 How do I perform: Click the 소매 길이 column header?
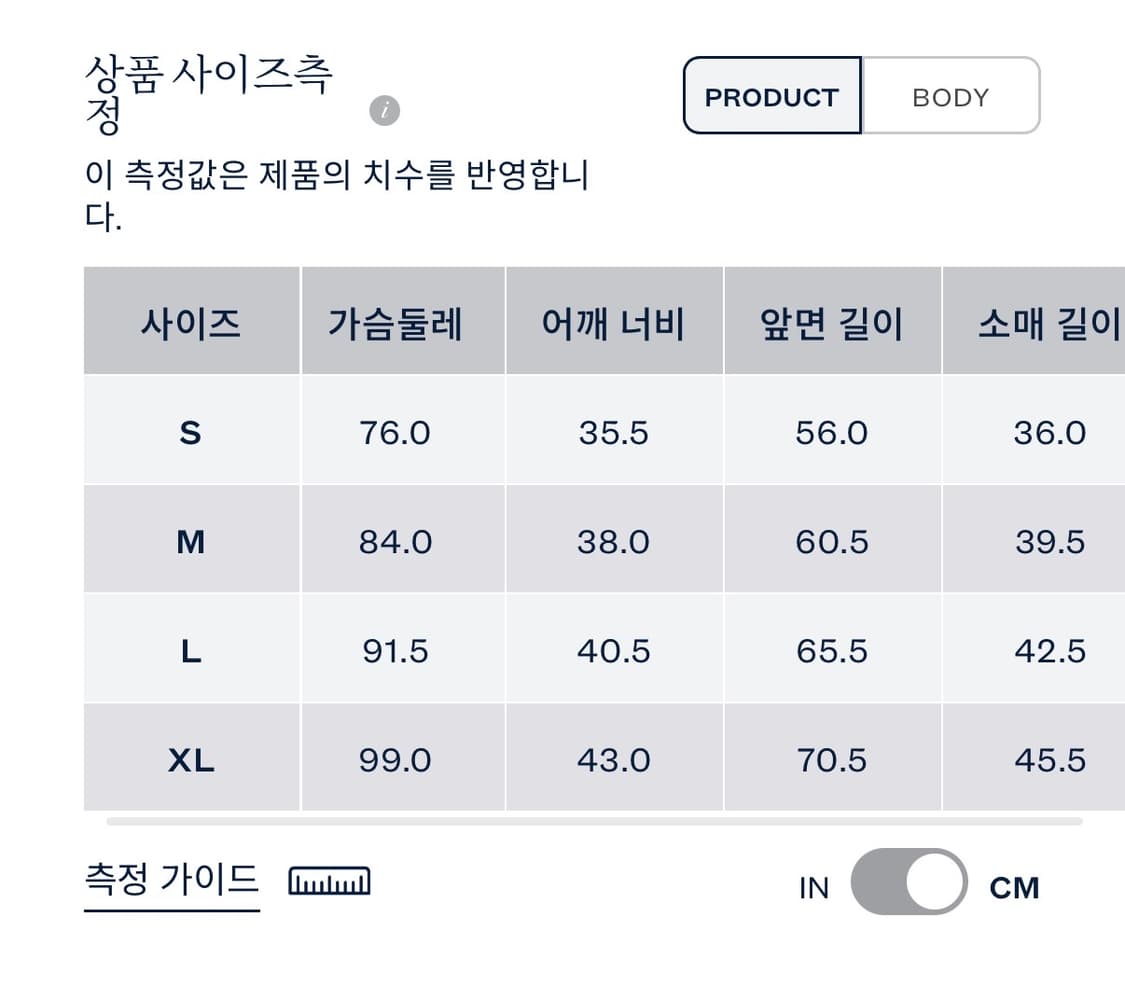[1047, 322]
